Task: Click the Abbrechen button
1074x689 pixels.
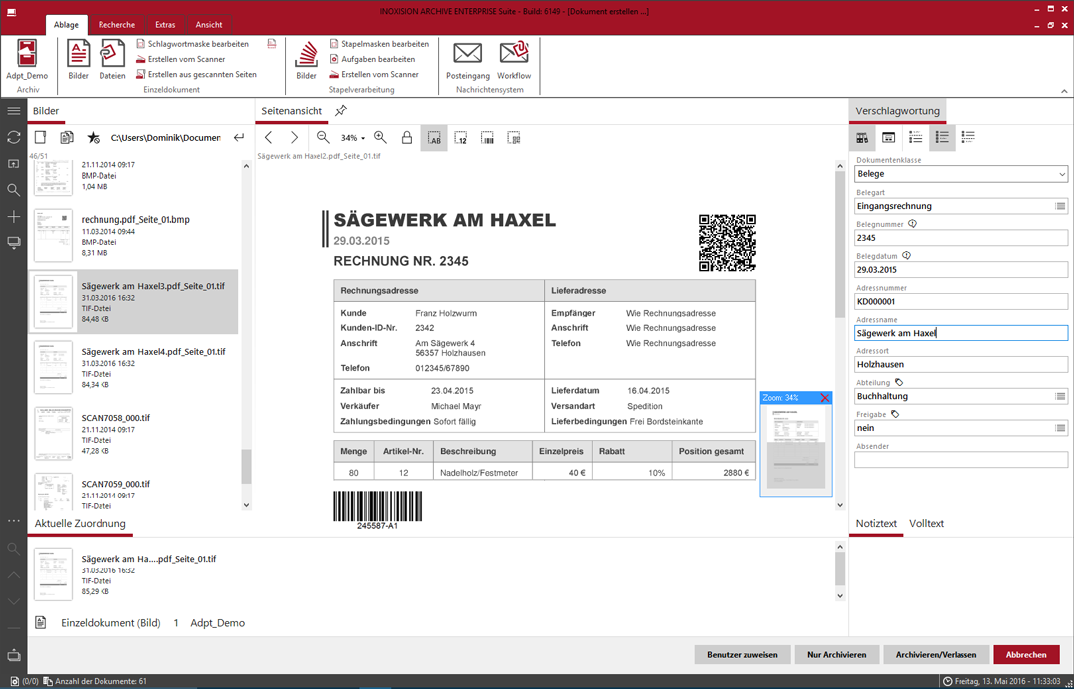Action: click(1025, 655)
